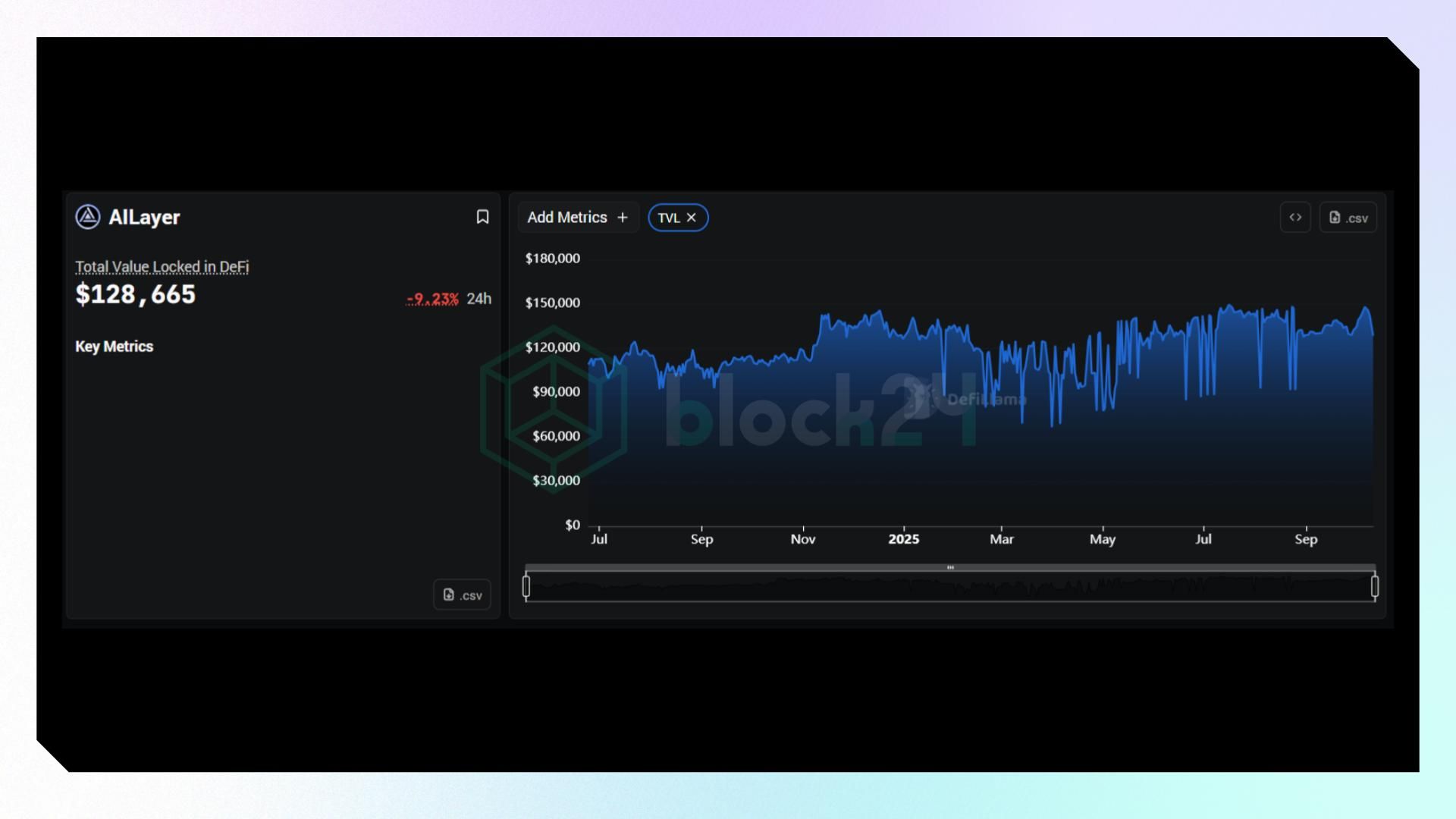
Task: Click the Nov label on time axis
Action: [802, 539]
